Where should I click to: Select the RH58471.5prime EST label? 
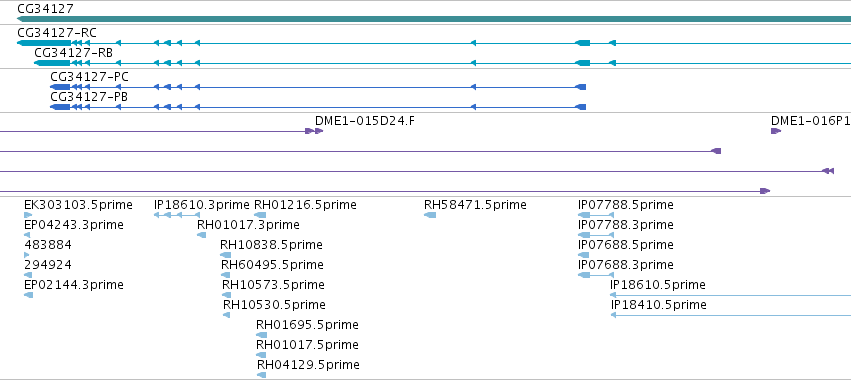[475, 205]
